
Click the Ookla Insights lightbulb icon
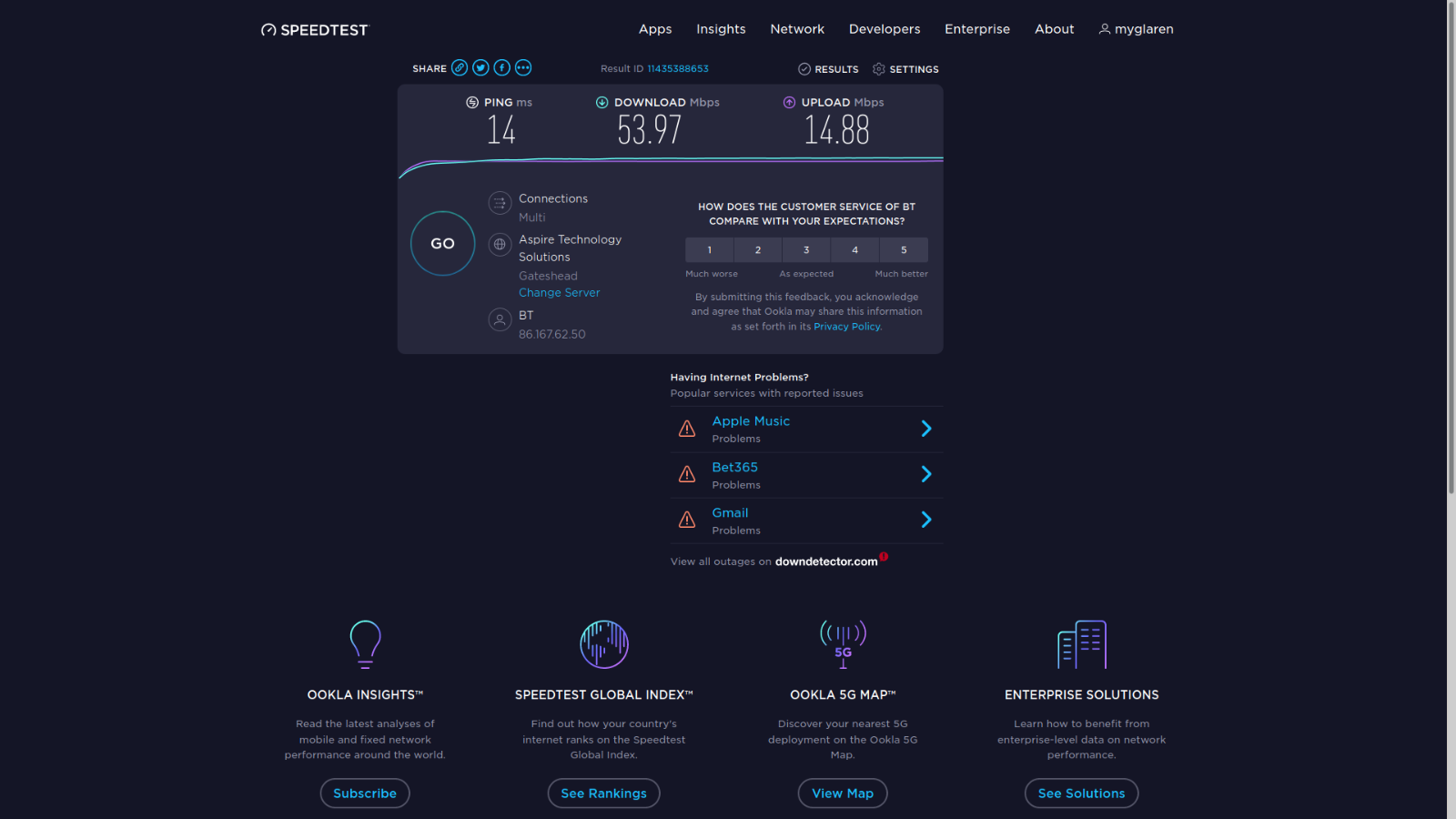pos(365,644)
